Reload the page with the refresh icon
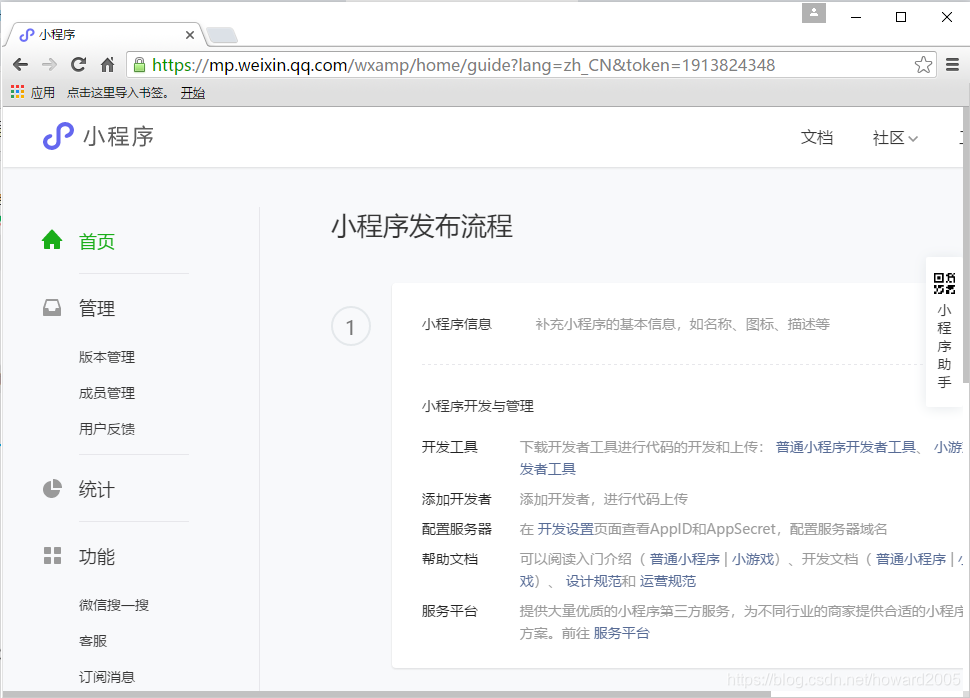Image resolution: width=970 pixels, height=698 pixels. [78, 63]
